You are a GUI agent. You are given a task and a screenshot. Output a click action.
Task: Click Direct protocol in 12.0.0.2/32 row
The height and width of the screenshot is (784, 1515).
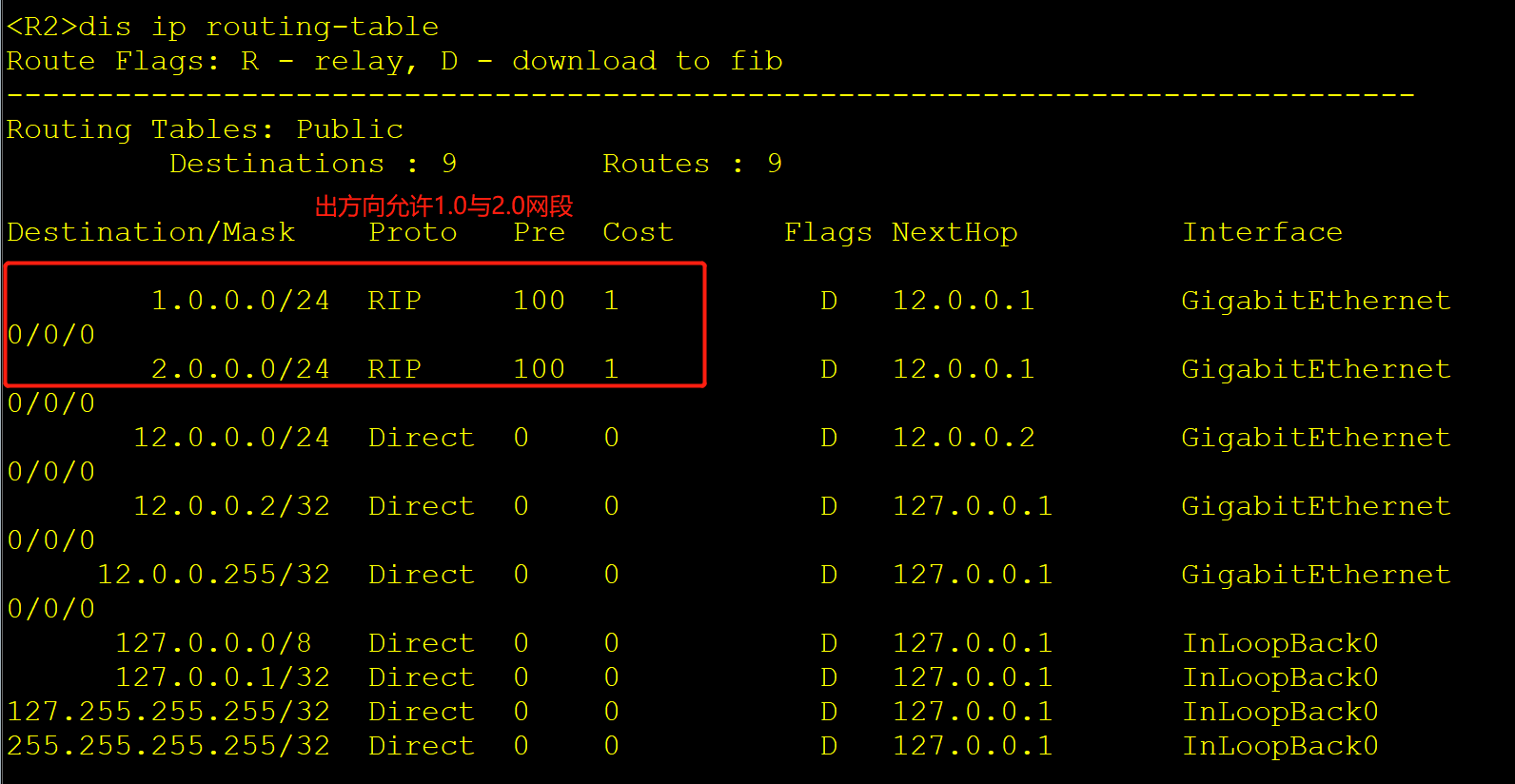[422, 506]
